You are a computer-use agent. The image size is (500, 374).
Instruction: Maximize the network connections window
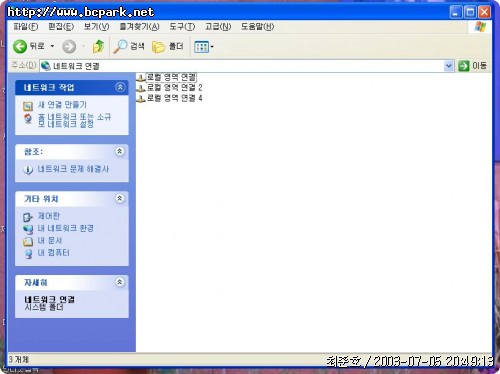[470, 12]
